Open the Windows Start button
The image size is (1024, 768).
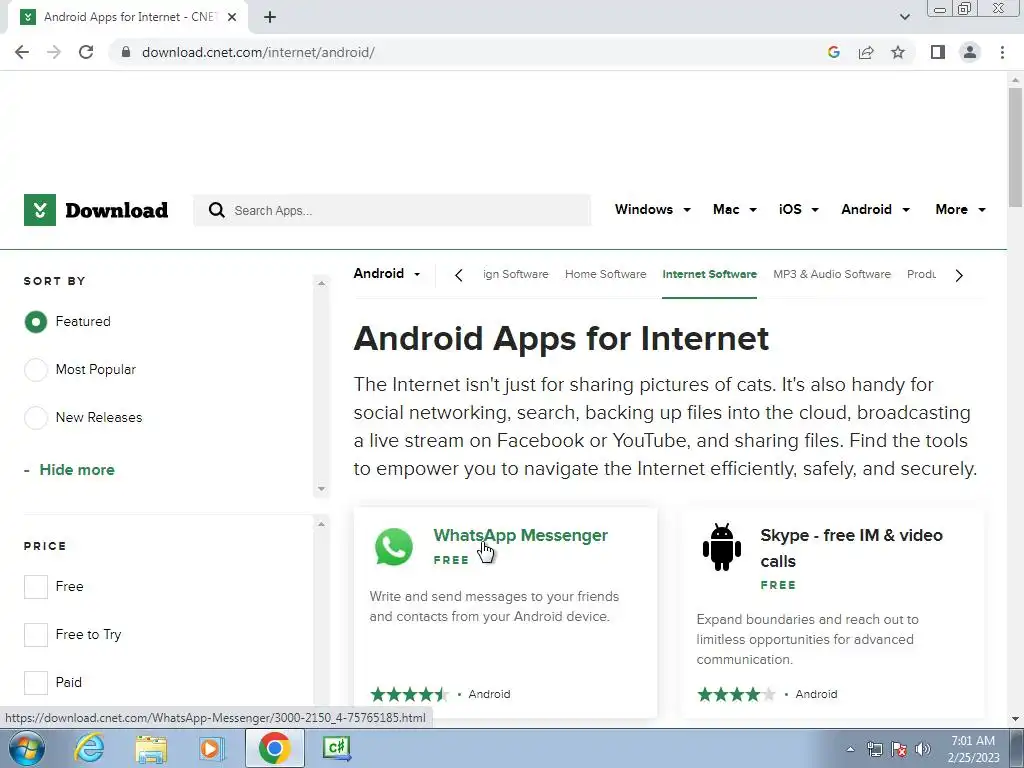(27, 748)
